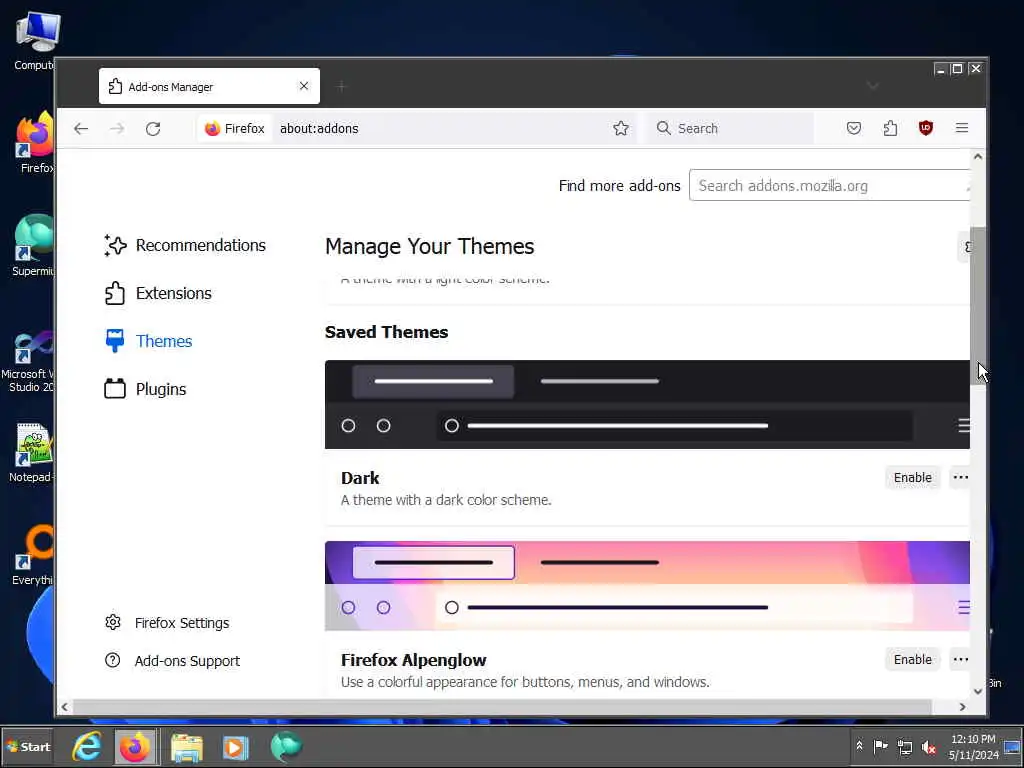This screenshot has width=1024, height=768.
Task: Open the Windows Start menu
Action: tap(27, 746)
